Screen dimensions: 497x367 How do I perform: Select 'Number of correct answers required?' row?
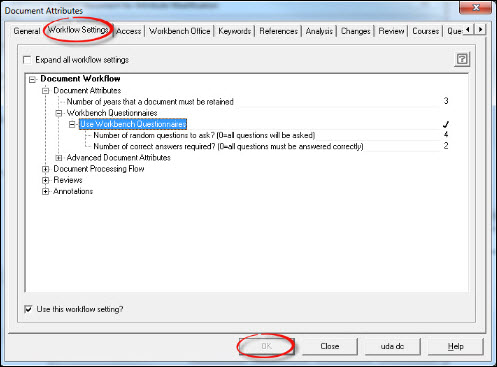(228, 146)
